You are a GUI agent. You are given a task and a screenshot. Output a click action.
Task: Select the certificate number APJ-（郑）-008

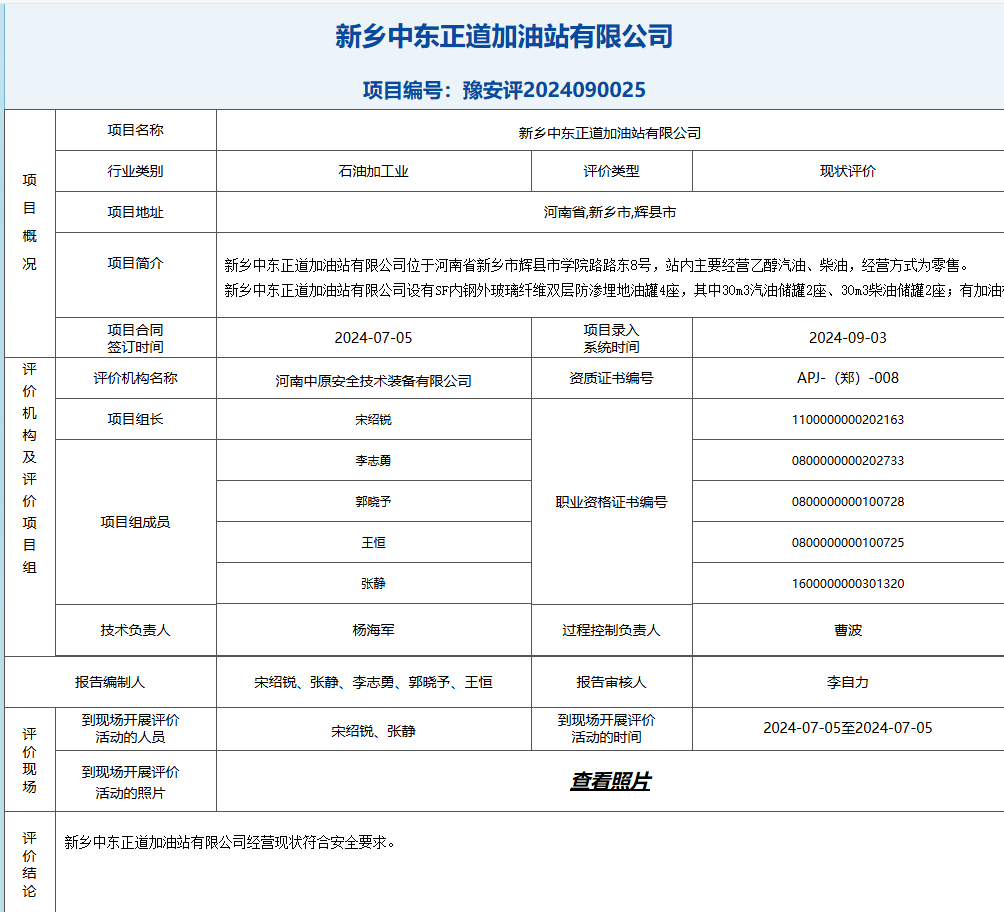tap(848, 379)
